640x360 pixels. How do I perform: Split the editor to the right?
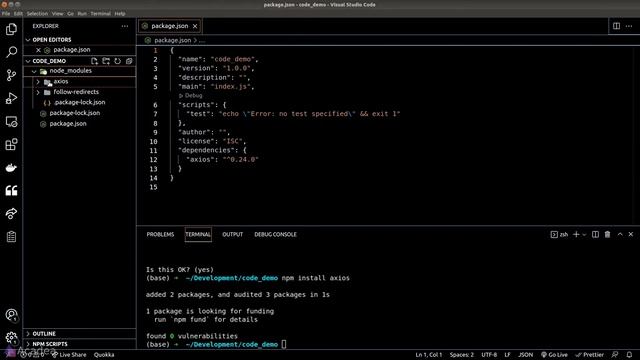pos(616,26)
